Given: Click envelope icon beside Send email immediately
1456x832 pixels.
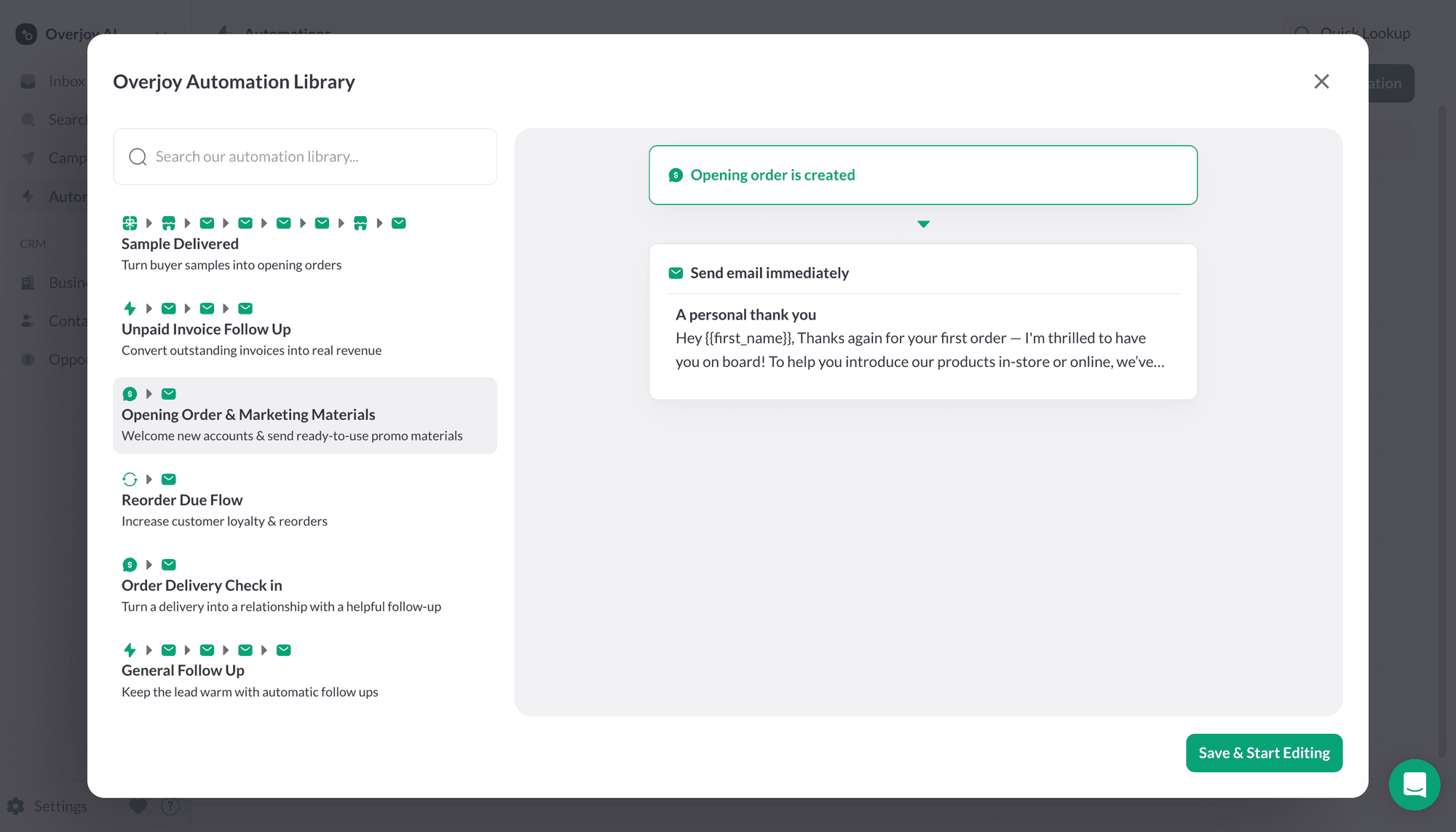Looking at the screenshot, I should coord(676,273).
